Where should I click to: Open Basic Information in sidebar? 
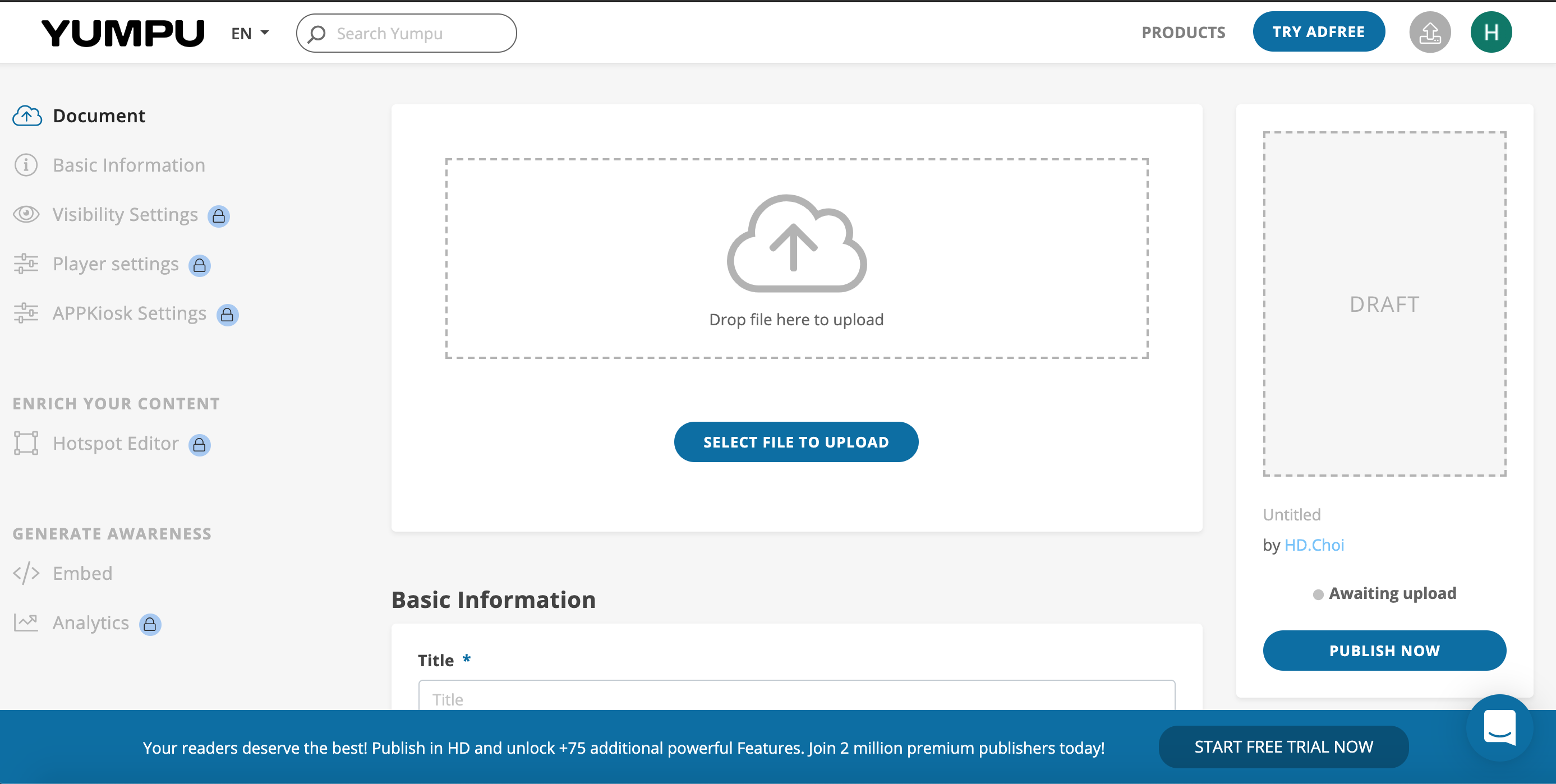pos(128,165)
